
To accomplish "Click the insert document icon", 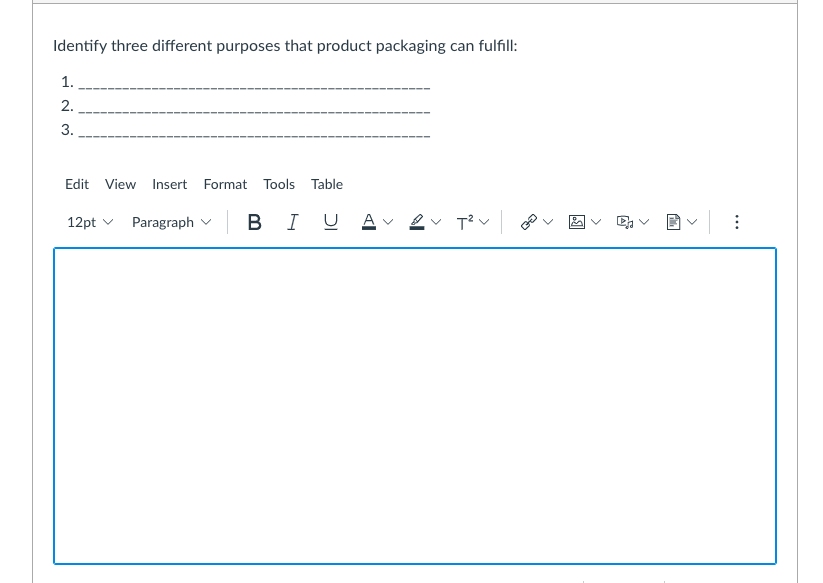I will click(673, 222).
